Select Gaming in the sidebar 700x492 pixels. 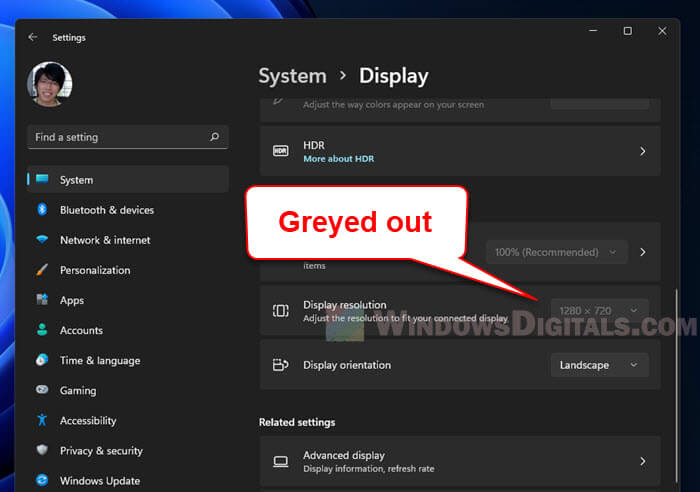[x=78, y=390]
